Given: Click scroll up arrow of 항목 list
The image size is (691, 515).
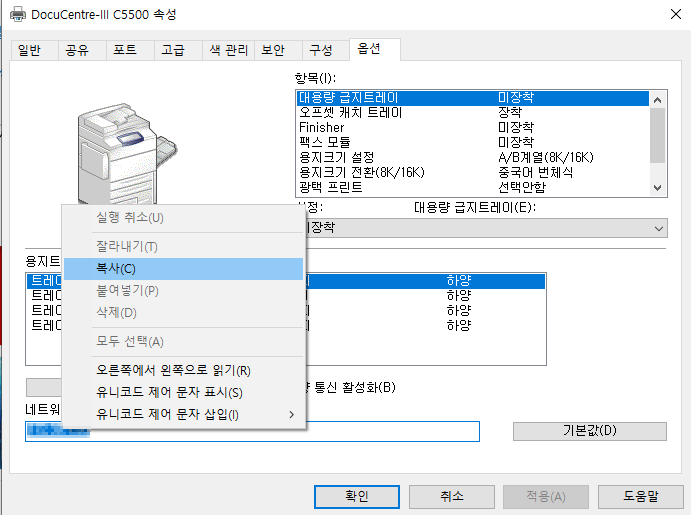Looking at the screenshot, I should coord(658,100).
